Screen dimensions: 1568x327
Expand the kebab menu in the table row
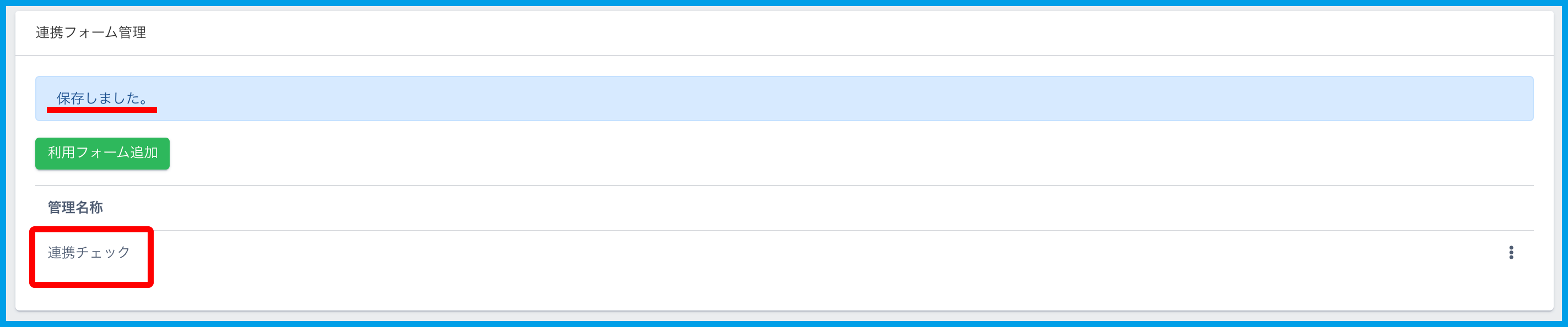coord(1511,252)
